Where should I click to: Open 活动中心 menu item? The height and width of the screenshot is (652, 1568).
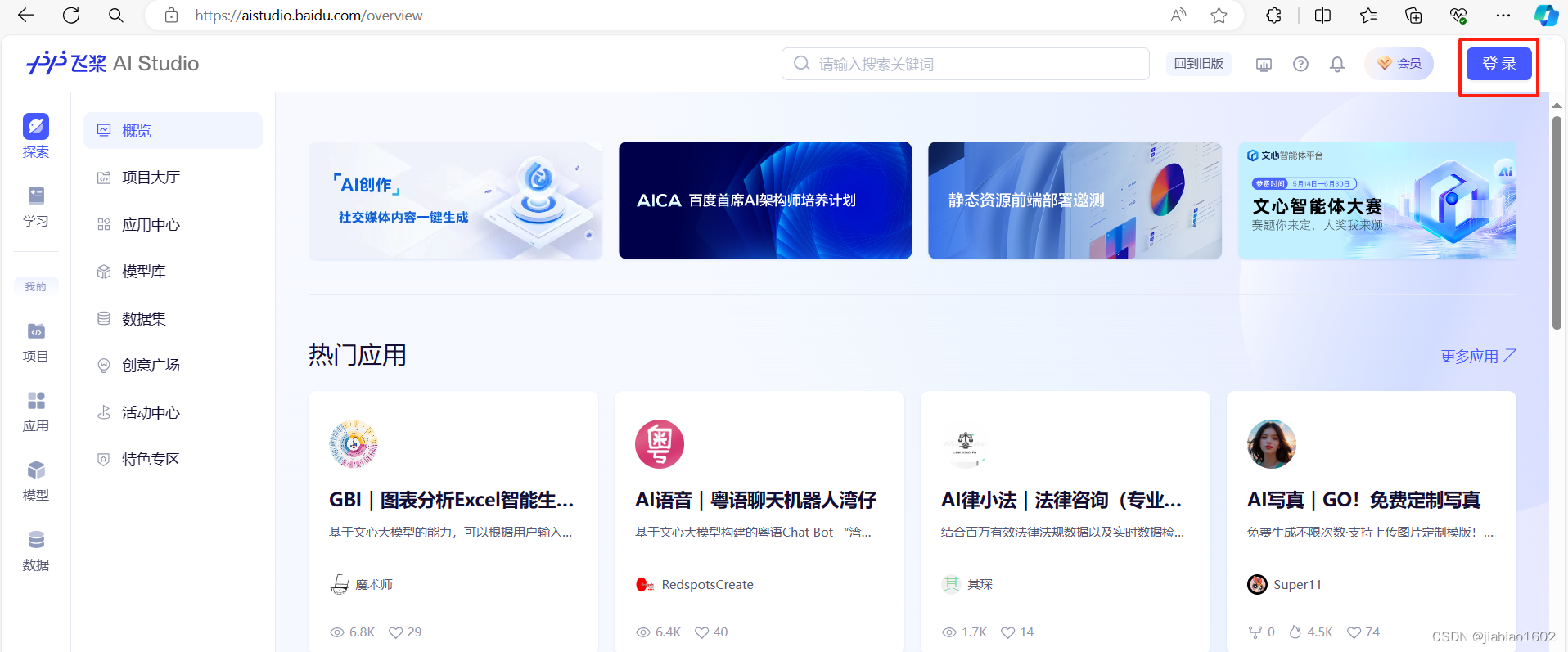click(x=173, y=412)
